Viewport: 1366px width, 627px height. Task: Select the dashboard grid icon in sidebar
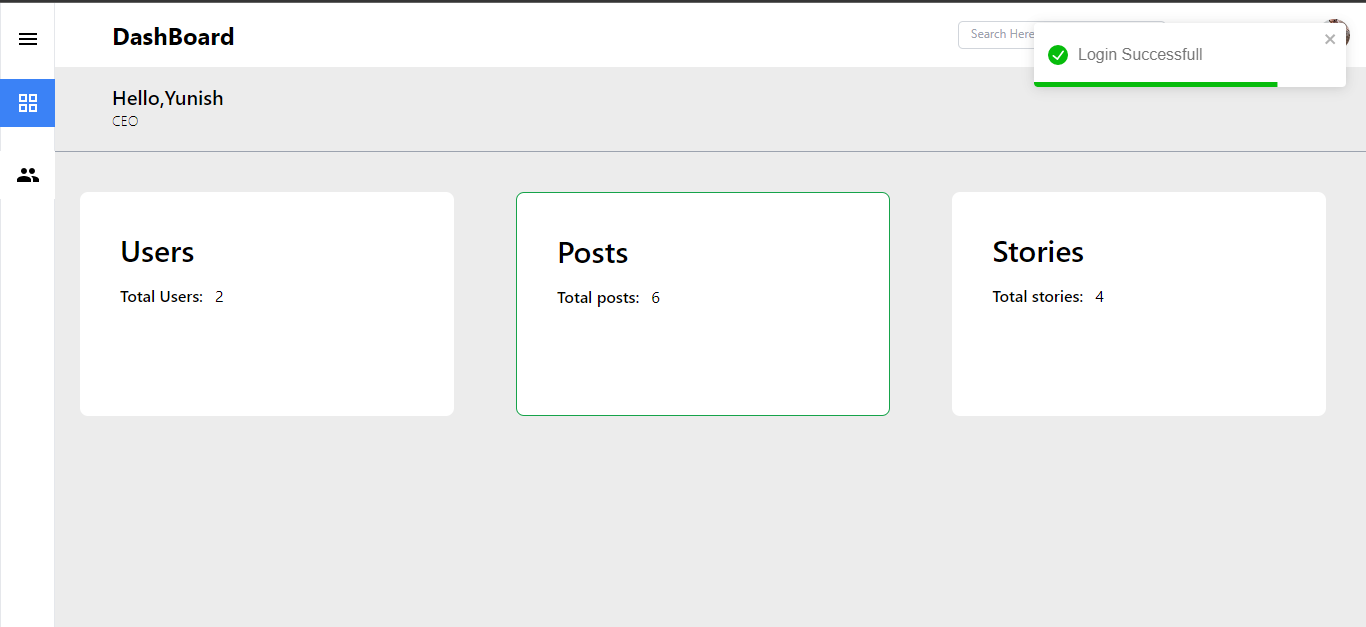click(x=27, y=103)
